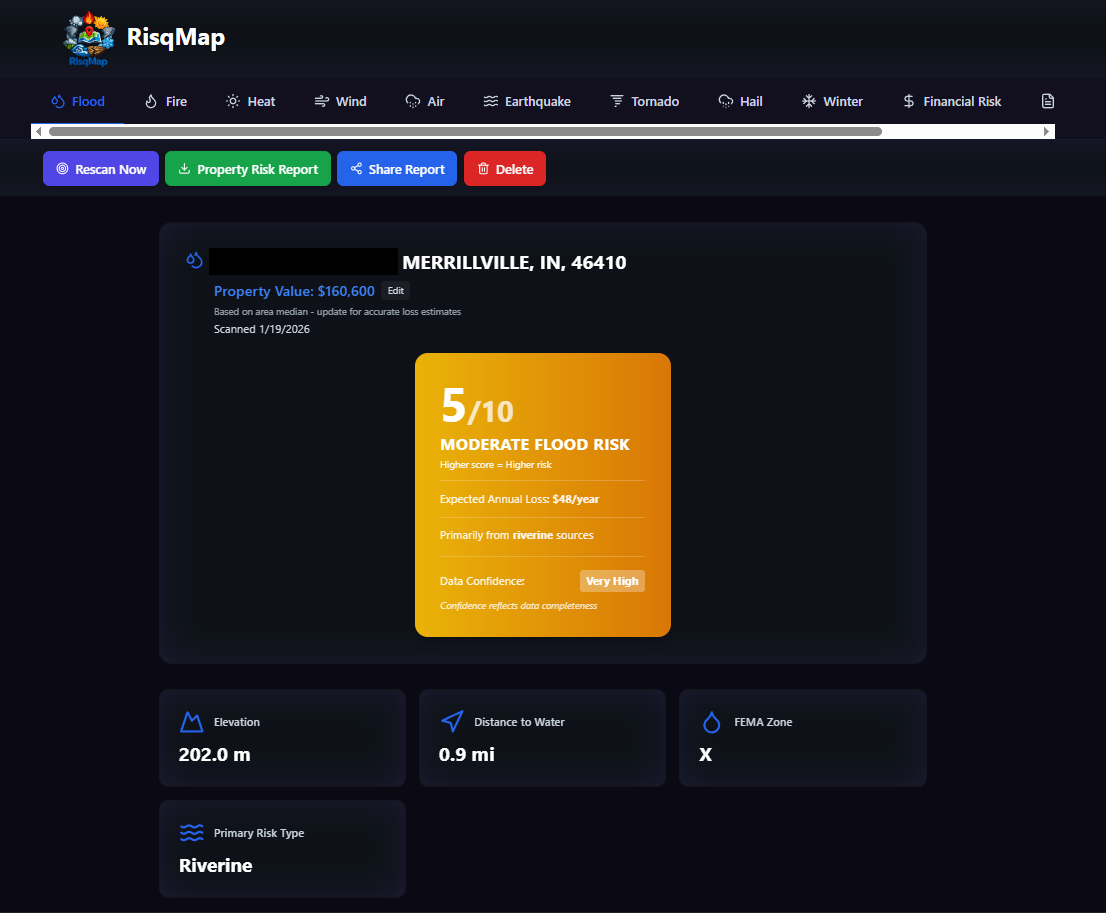Select the Earthquake seismic waves icon
The height and width of the screenshot is (913, 1106).
pos(489,101)
